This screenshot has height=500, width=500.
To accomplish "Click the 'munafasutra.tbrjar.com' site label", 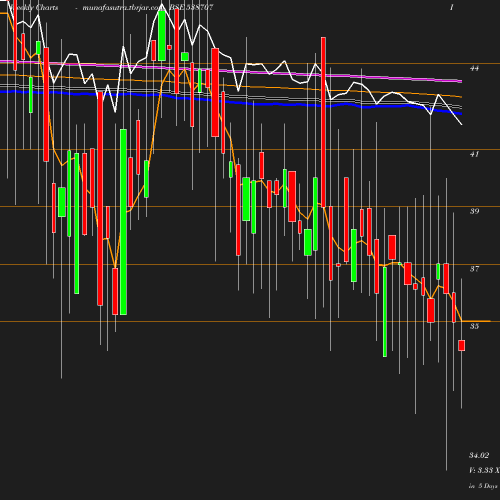I will click(x=123, y=7).
